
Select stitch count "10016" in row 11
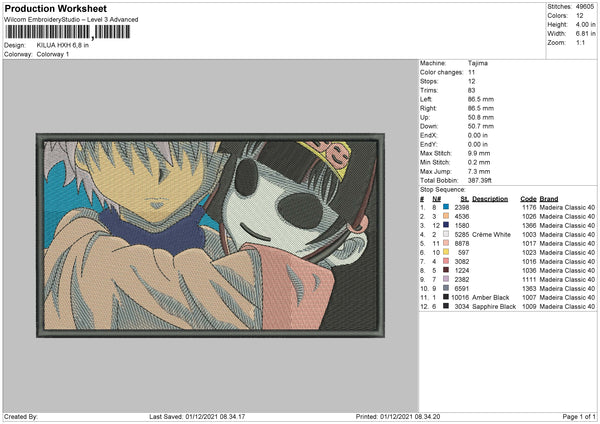point(460,297)
